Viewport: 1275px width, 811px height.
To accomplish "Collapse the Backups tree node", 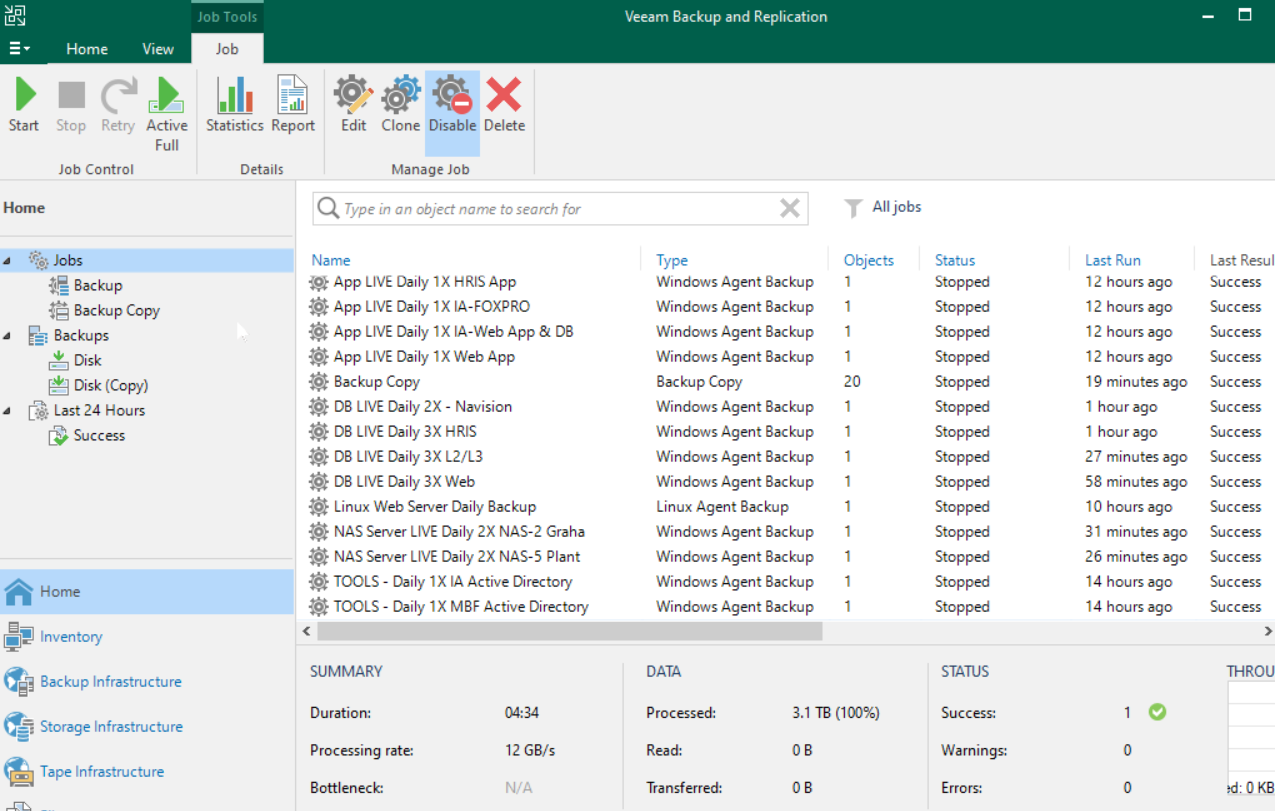I will (8, 336).
